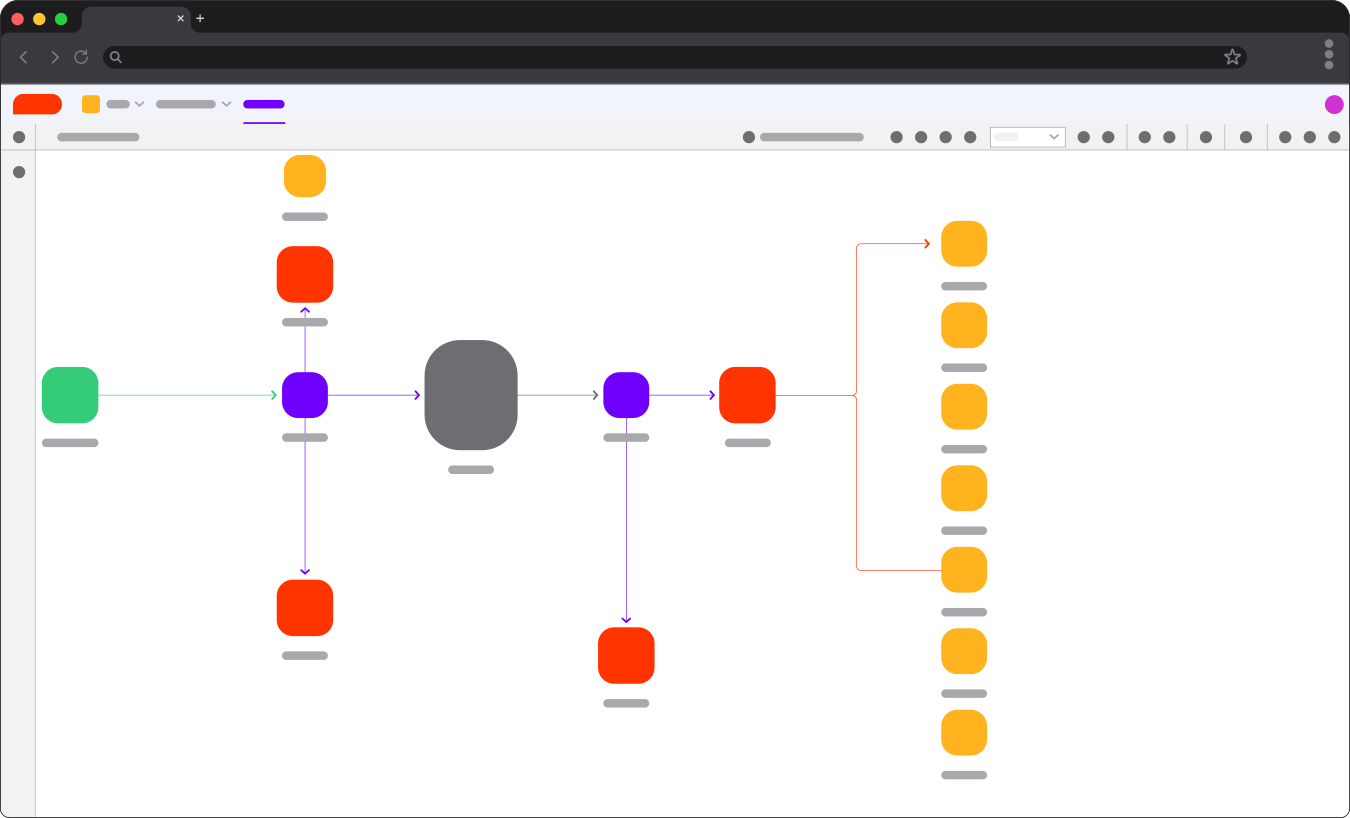Click the magenta profile avatar at top right
The width and height of the screenshot is (1350, 818).
click(1334, 103)
